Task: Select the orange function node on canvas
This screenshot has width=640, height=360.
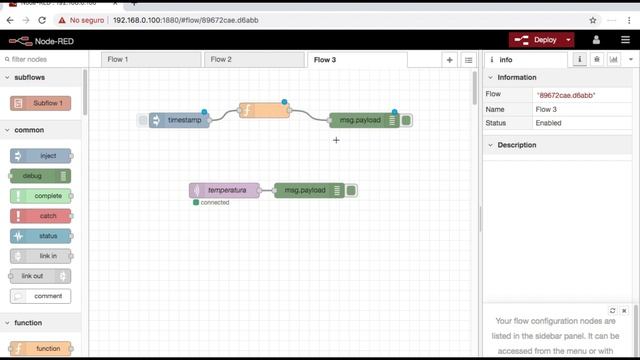Action: tap(264, 110)
